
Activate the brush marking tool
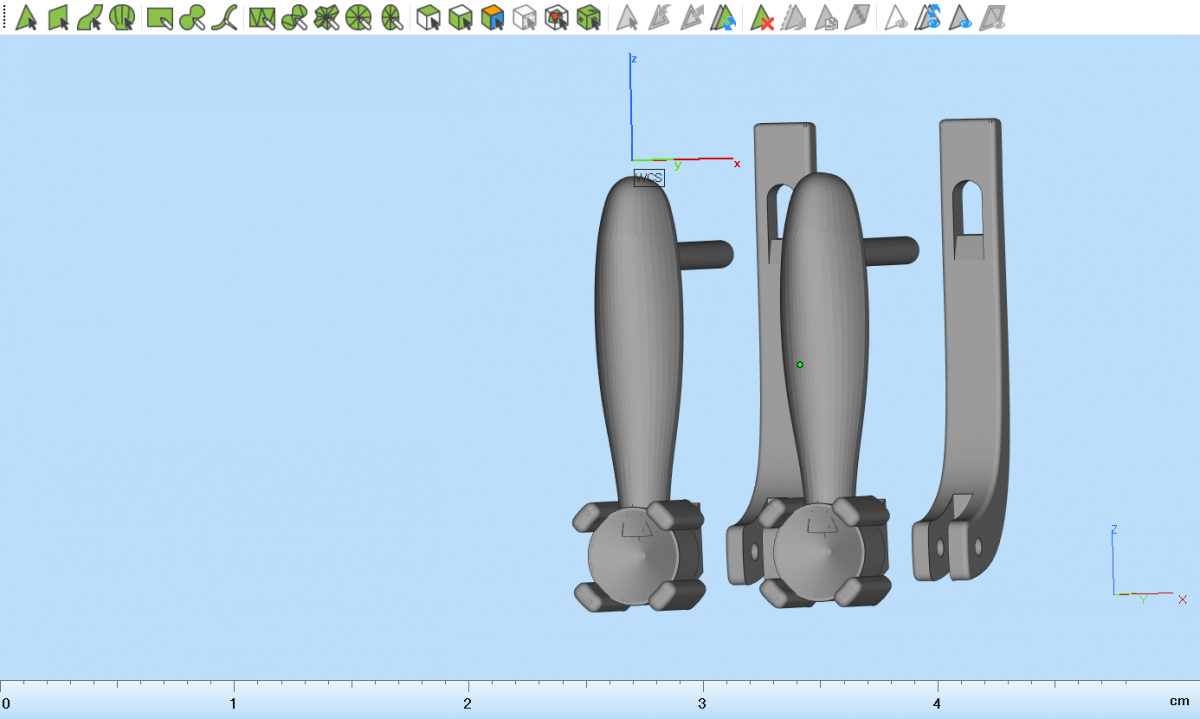coord(193,17)
